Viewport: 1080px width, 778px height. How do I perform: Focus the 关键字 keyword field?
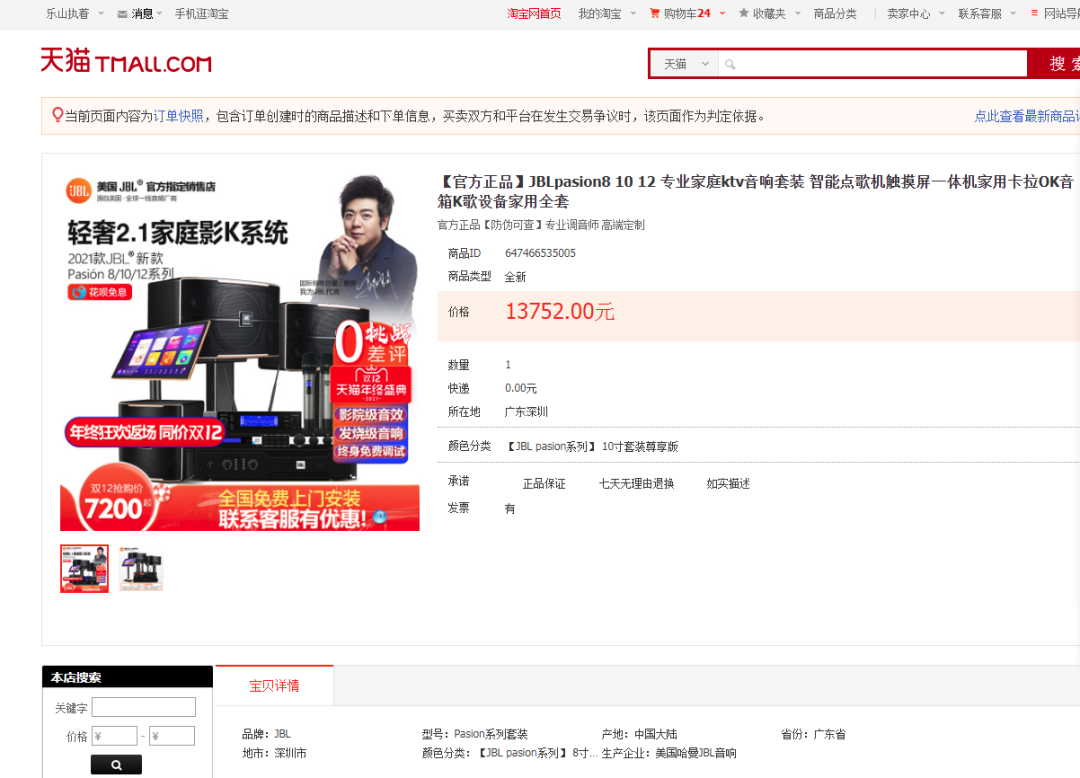point(144,707)
